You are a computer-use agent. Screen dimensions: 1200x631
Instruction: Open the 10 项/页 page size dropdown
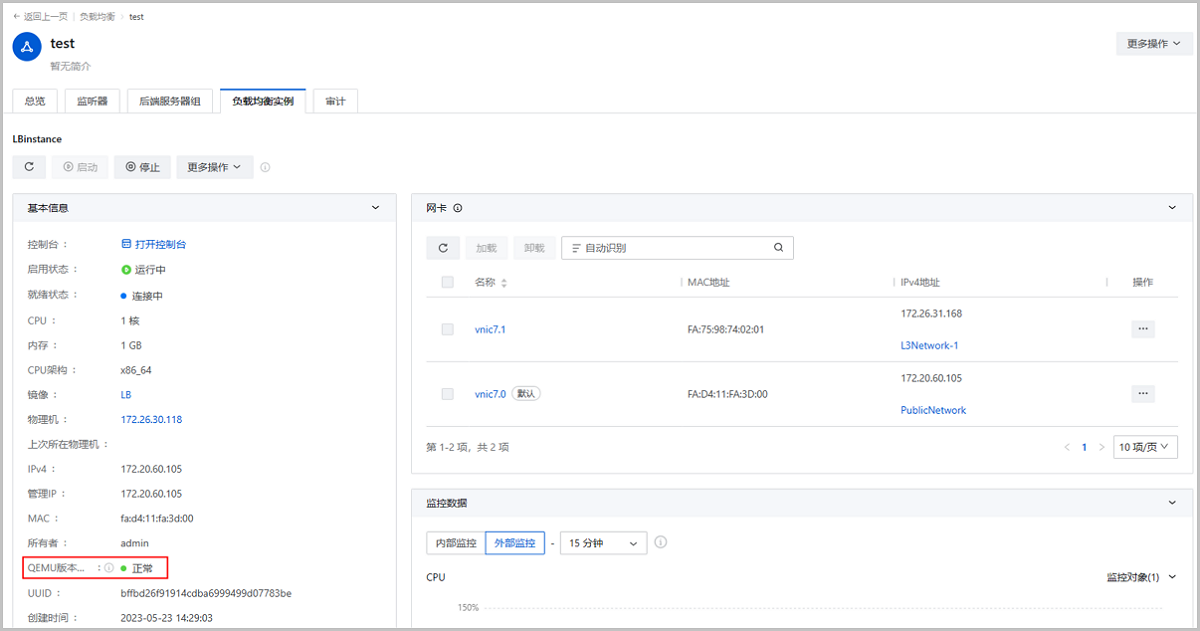coord(1145,447)
